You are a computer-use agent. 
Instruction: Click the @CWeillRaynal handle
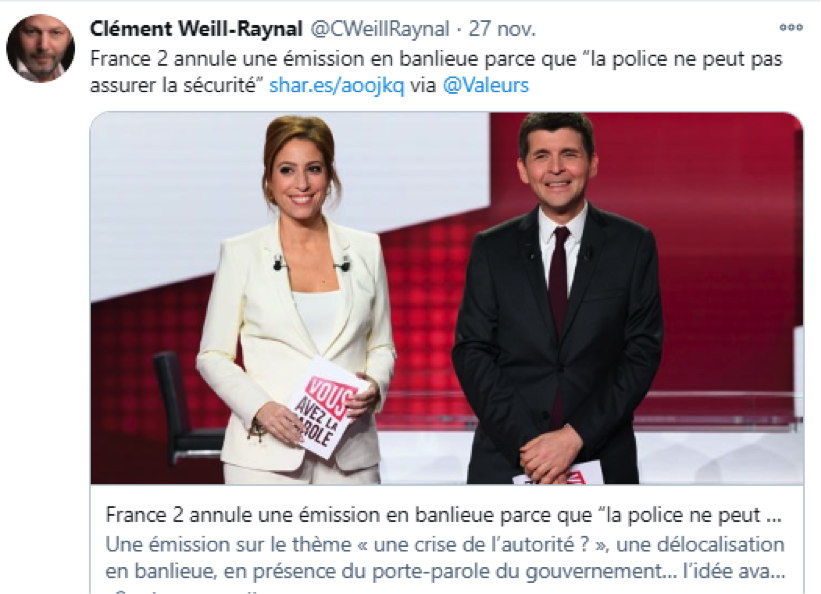pyautogui.click(x=380, y=29)
